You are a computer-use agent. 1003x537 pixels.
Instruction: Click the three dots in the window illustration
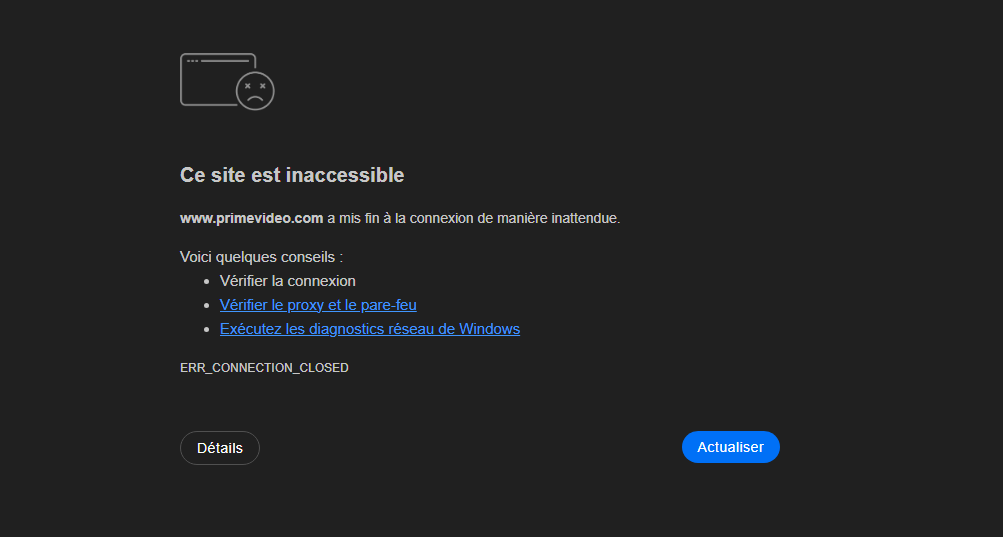pyautogui.click(x=192, y=61)
